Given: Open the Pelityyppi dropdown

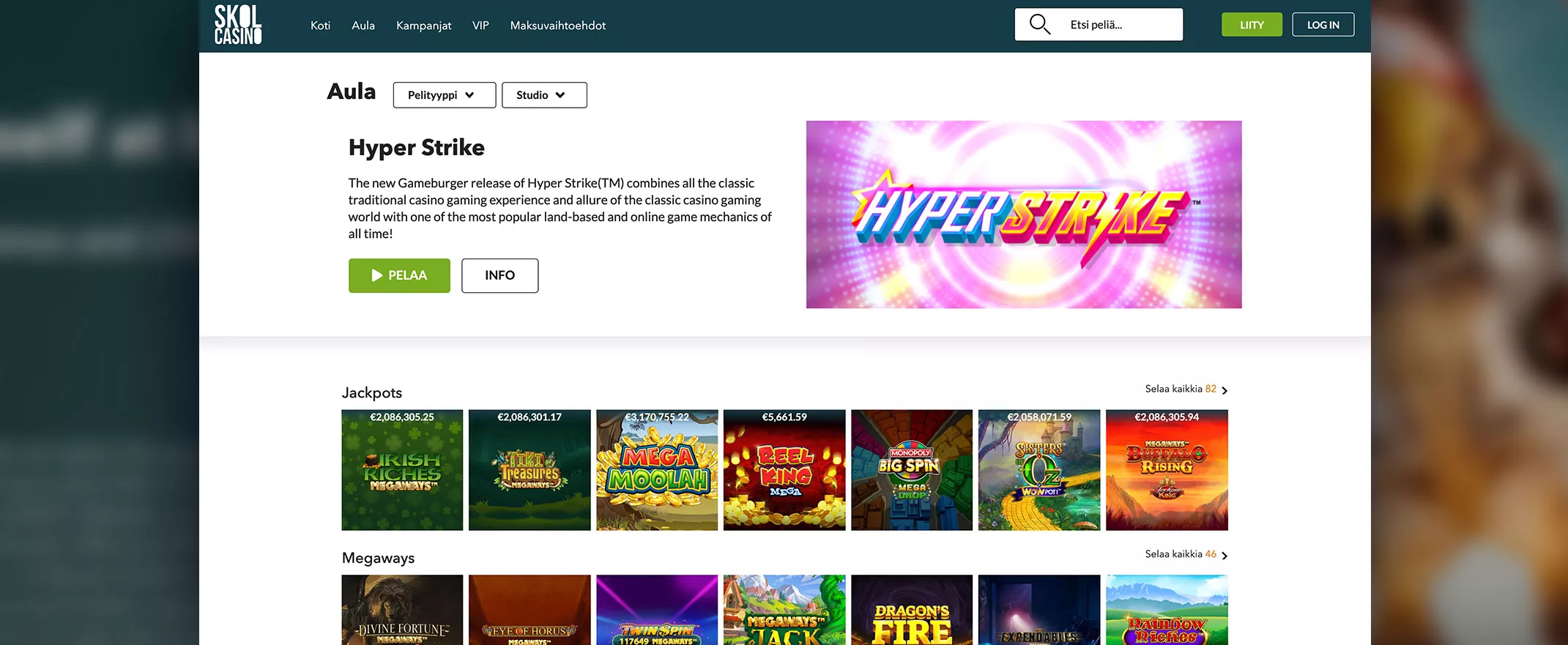Looking at the screenshot, I should tap(444, 95).
